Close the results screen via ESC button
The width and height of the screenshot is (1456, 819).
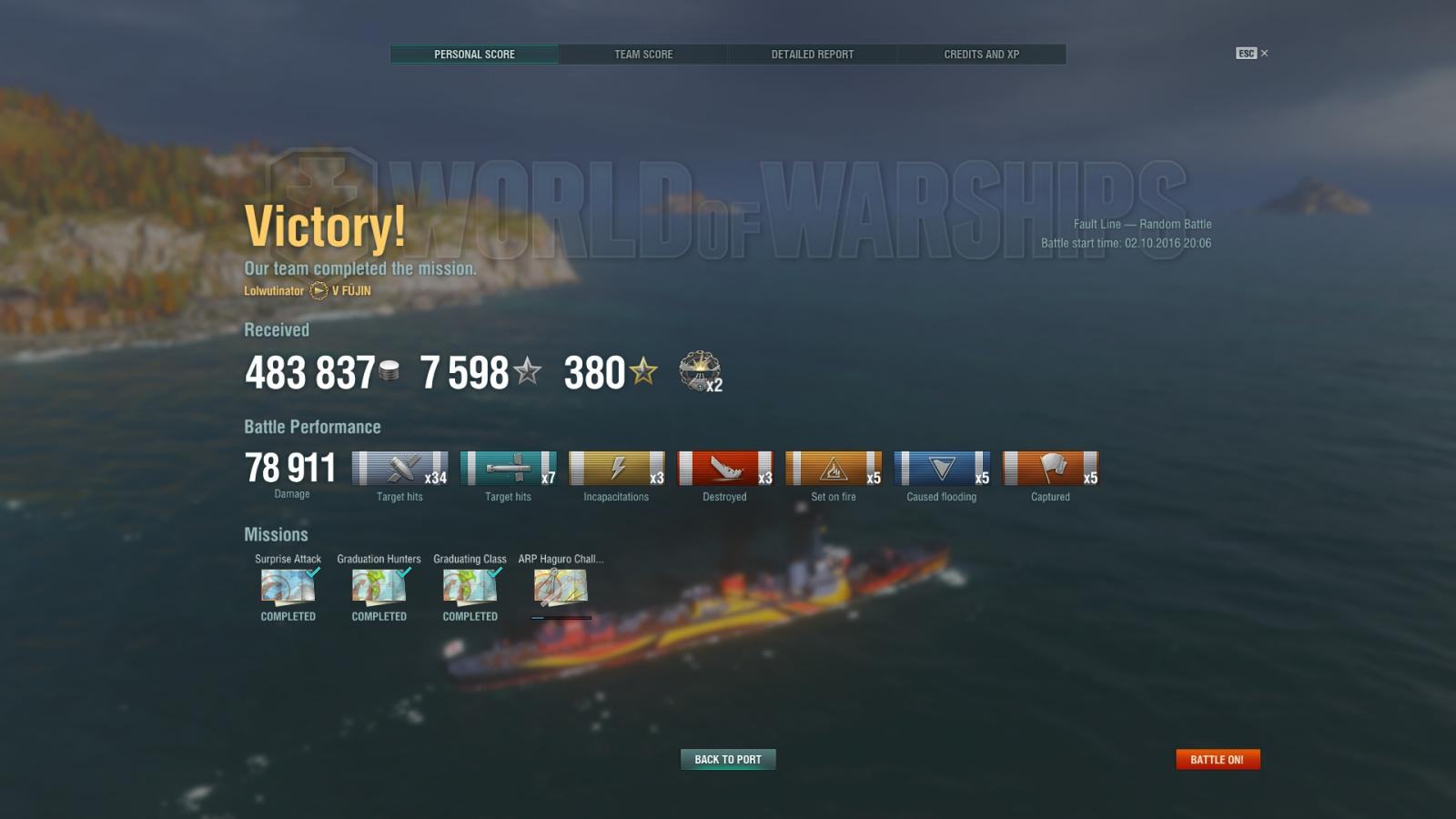[x=1252, y=54]
